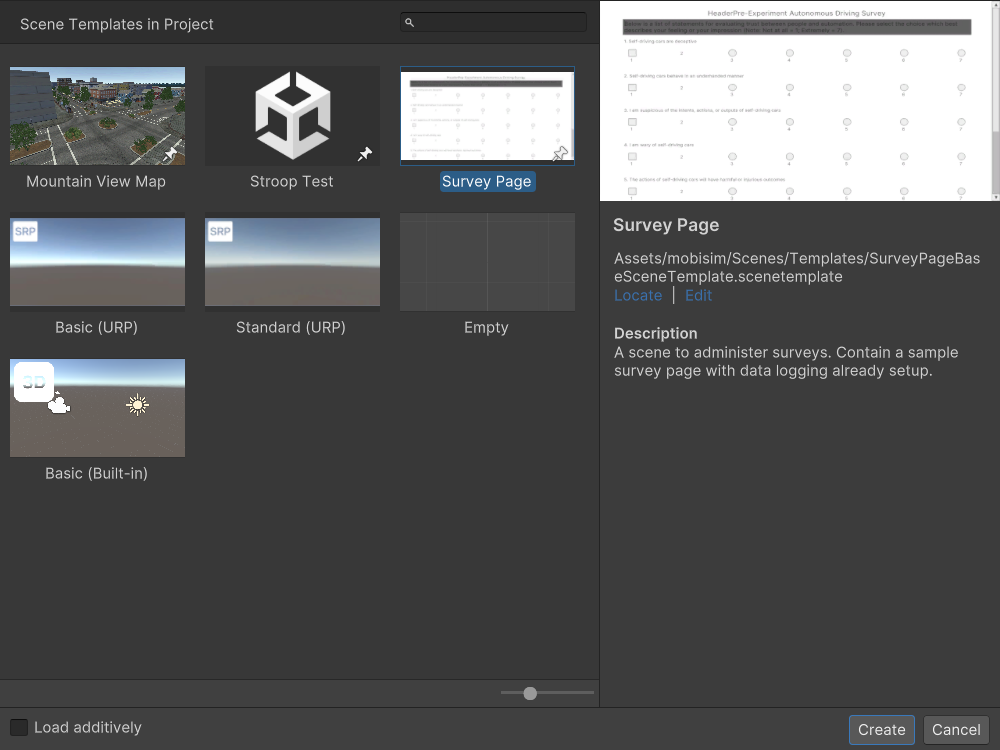The height and width of the screenshot is (750, 1000).
Task: Focus the template search field
Action: point(494,23)
